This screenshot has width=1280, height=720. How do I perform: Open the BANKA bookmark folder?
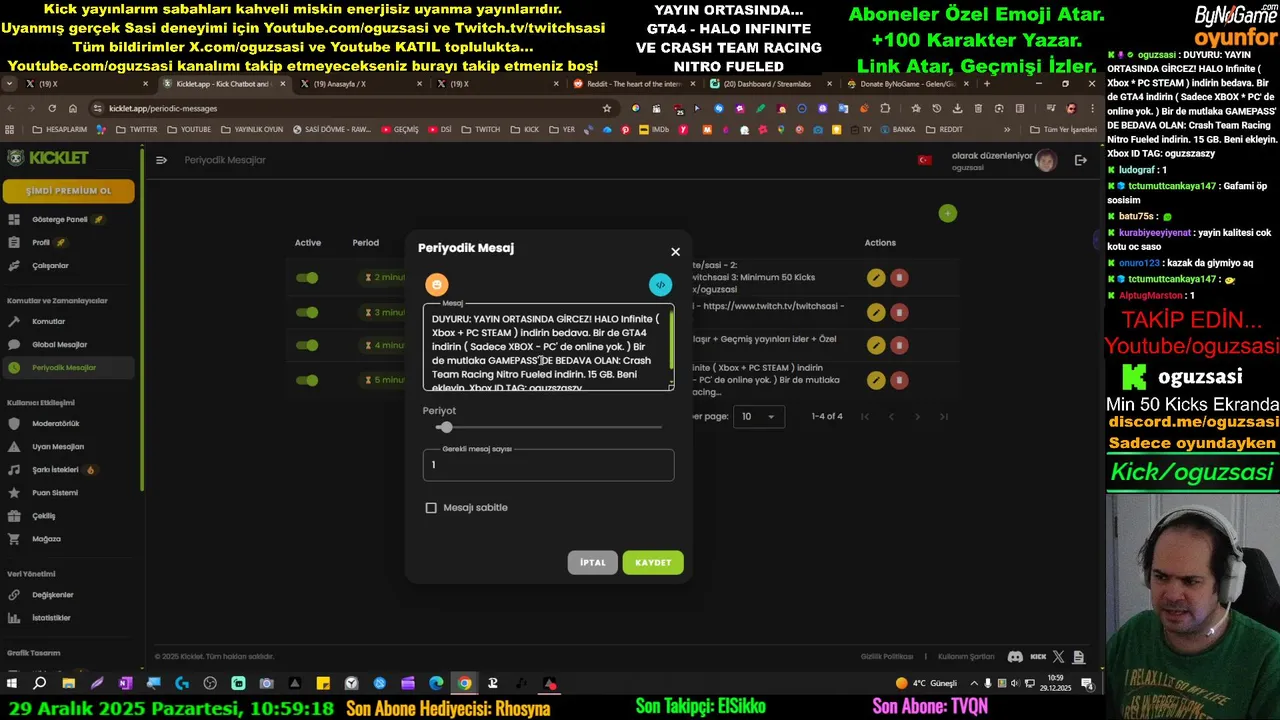(x=897, y=129)
